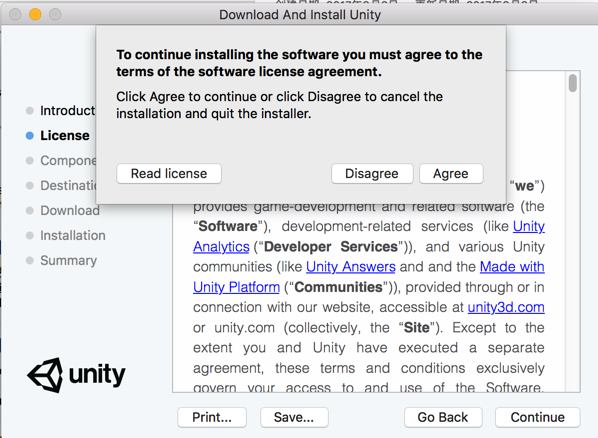Screen dimensions: 598x438
Task: Save the license with Save... button
Action: [294, 417]
